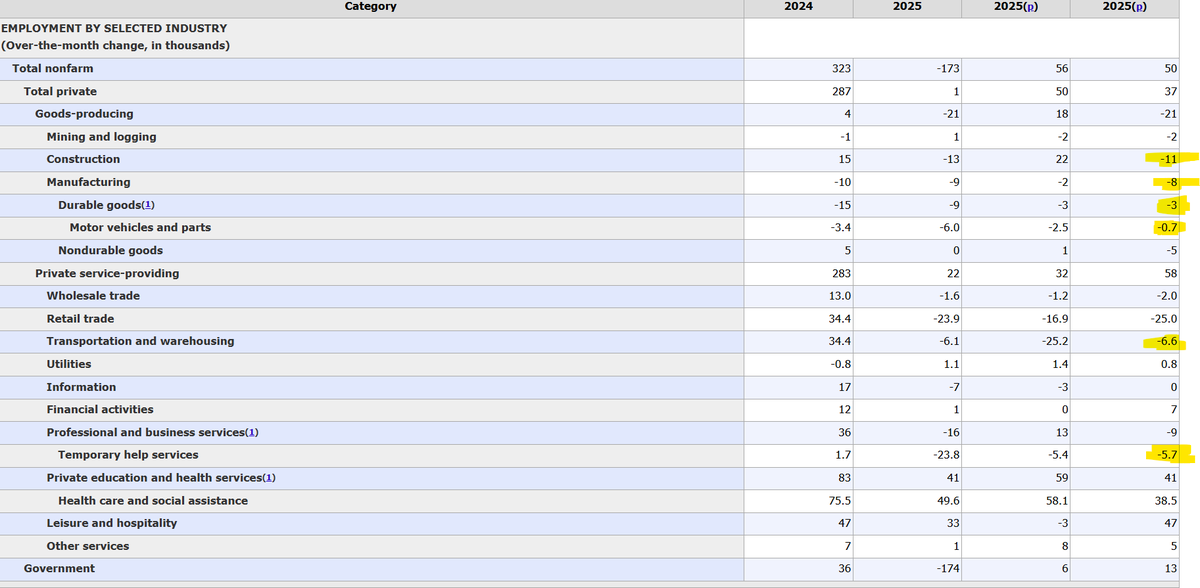Click the Financial activities row label

click(100, 409)
